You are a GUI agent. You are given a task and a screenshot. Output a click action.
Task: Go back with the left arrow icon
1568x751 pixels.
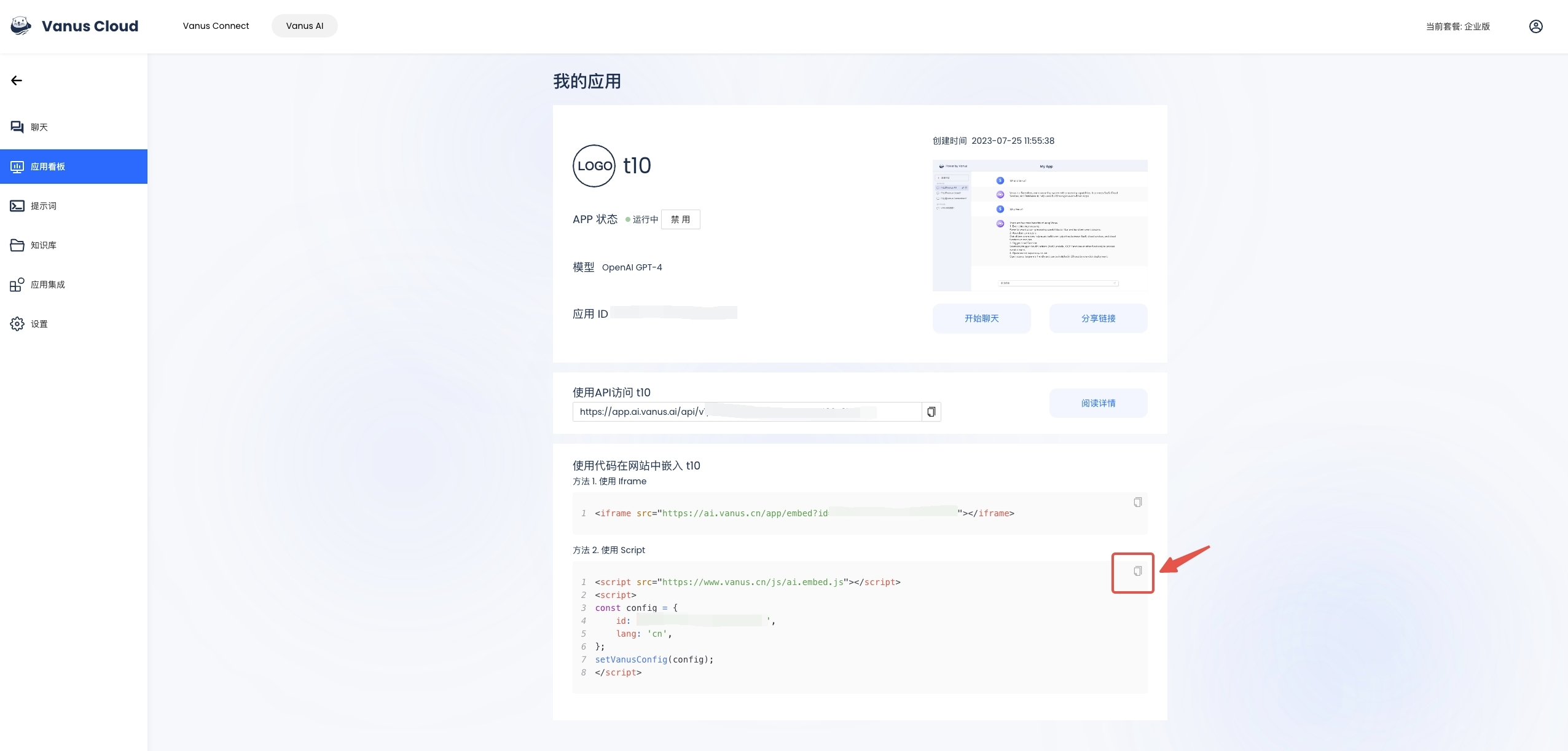[17, 81]
